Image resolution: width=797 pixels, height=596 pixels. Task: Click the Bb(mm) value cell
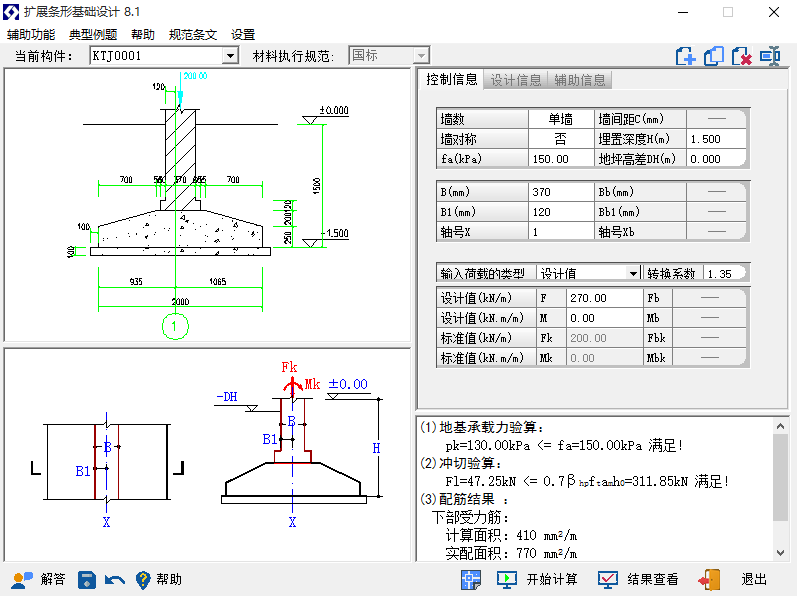(717, 192)
